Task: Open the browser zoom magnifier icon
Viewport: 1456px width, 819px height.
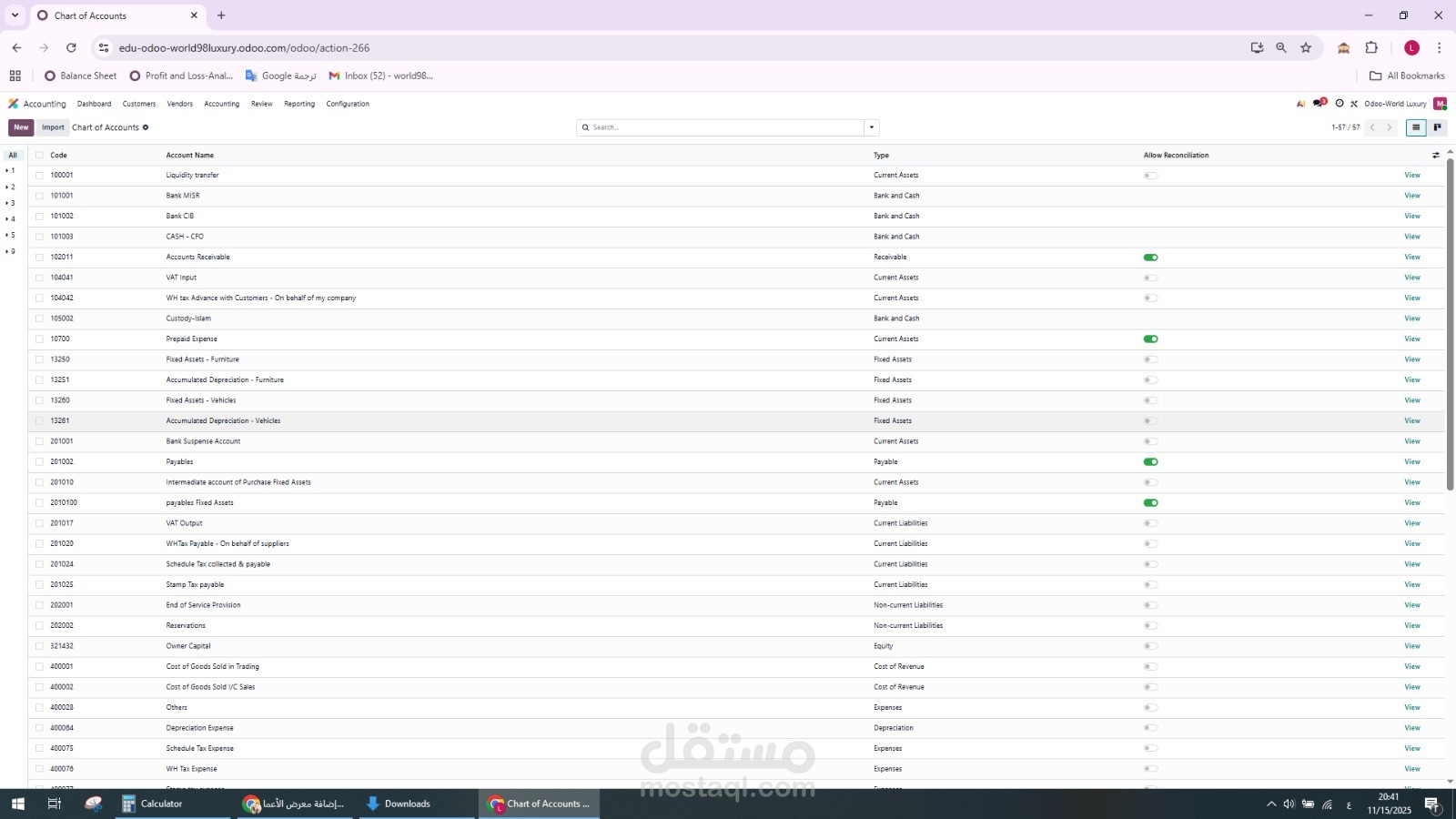Action: coord(1281,48)
